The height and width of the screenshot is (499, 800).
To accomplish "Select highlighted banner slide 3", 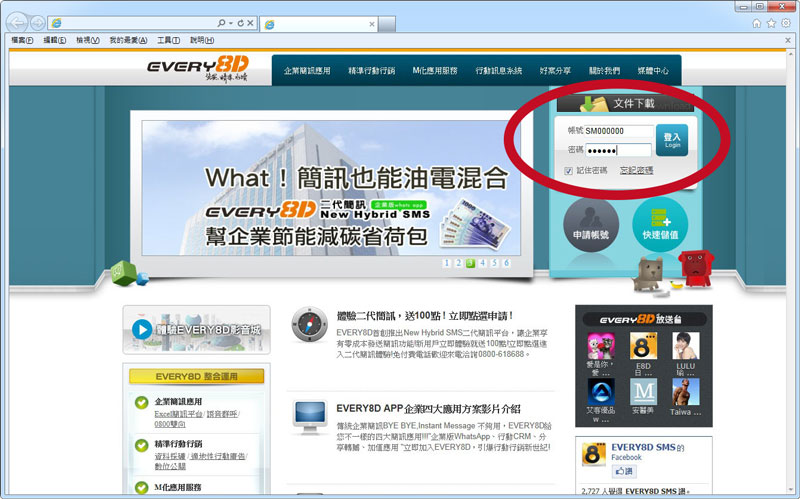I will (470, 263).
